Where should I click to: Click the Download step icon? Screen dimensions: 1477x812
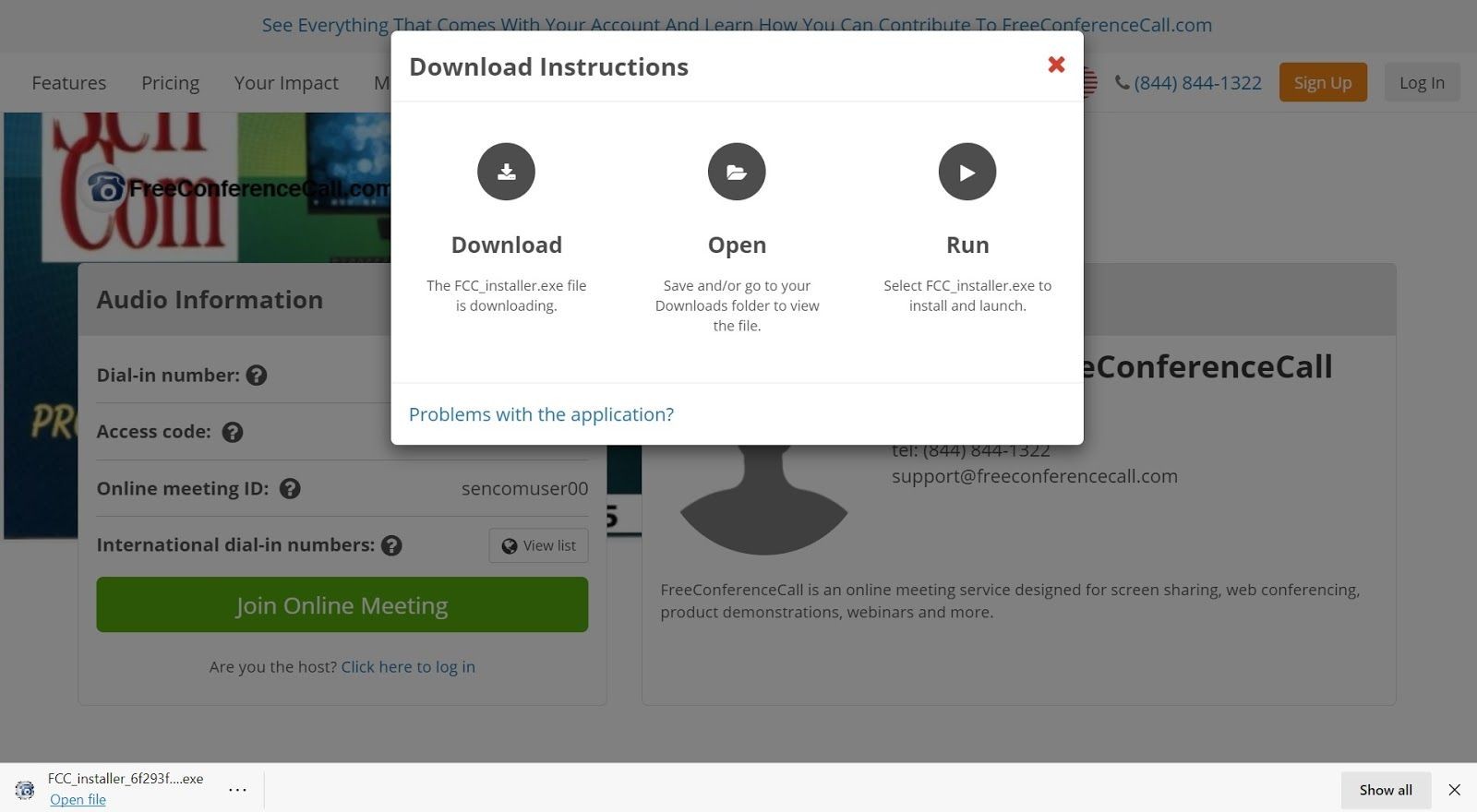pos(506,172)
